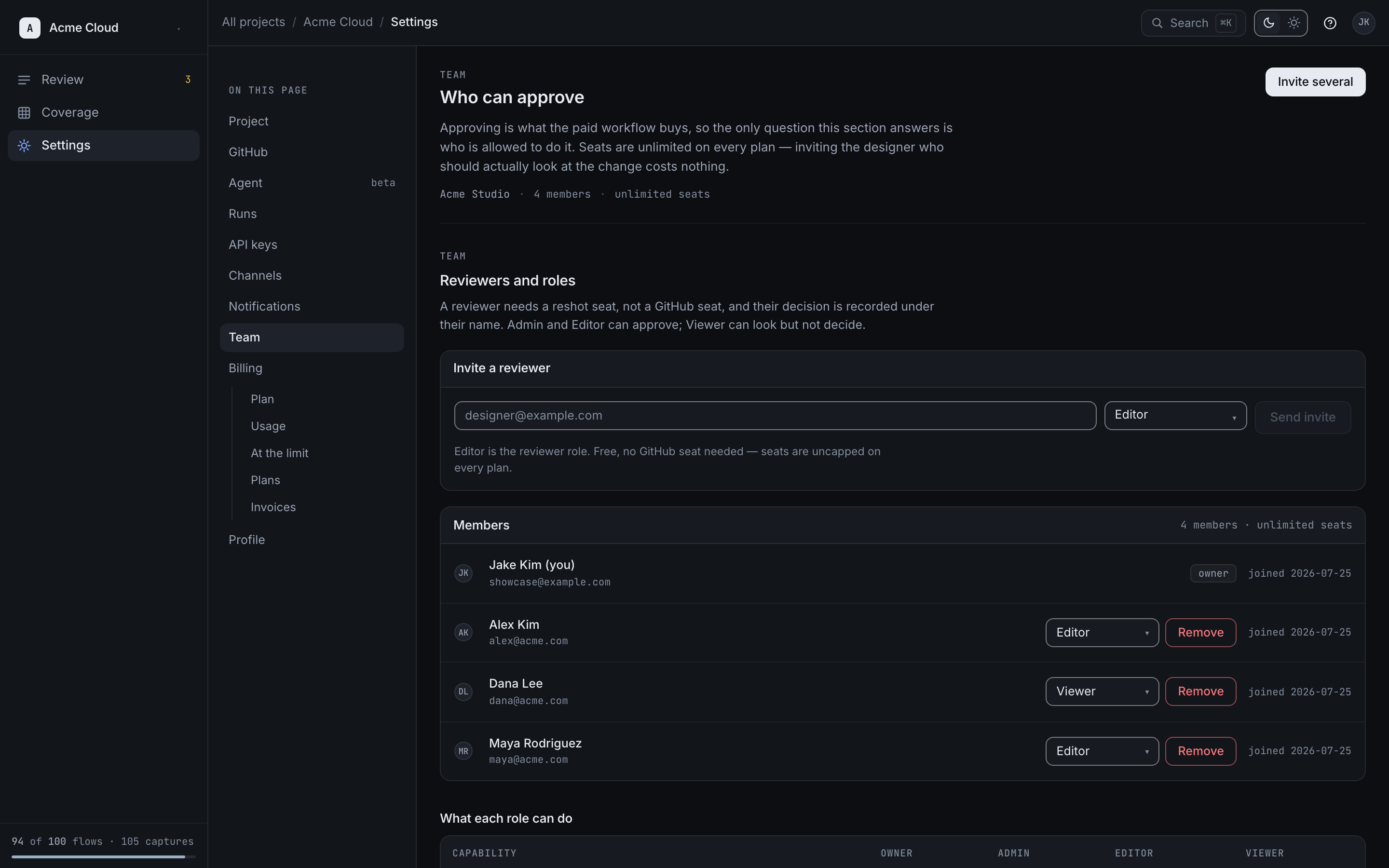Screen dimensions: 1389x868
Task: Click the ADMIN column header
Action: coord(1014,853)
